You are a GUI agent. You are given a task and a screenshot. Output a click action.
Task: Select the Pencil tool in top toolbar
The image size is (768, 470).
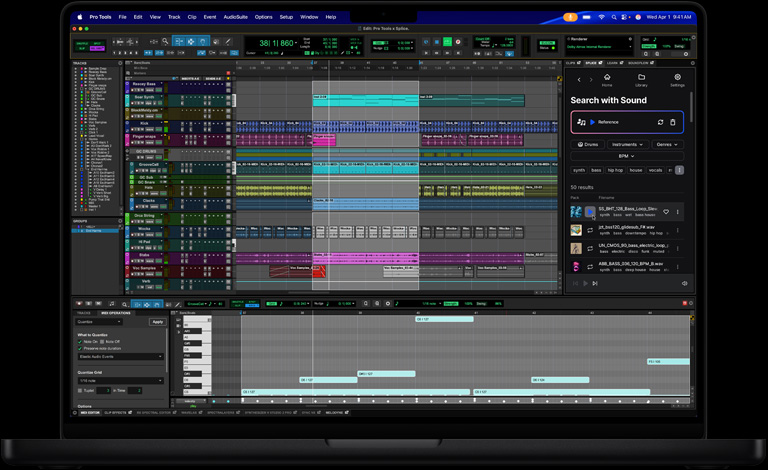(x=229, y=42)
